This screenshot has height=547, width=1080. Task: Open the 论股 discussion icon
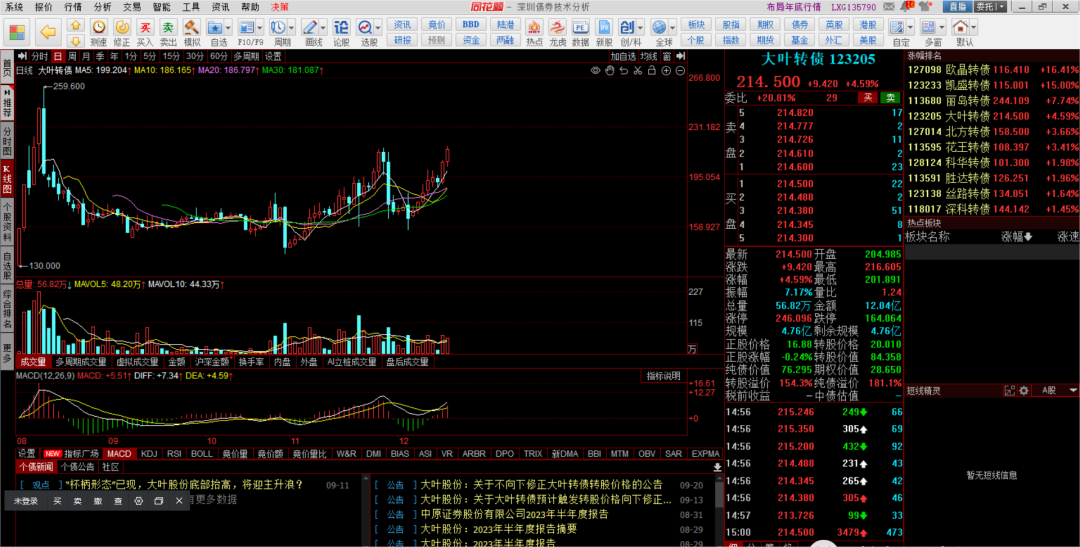pyautogui.click(x=341, y=28)
